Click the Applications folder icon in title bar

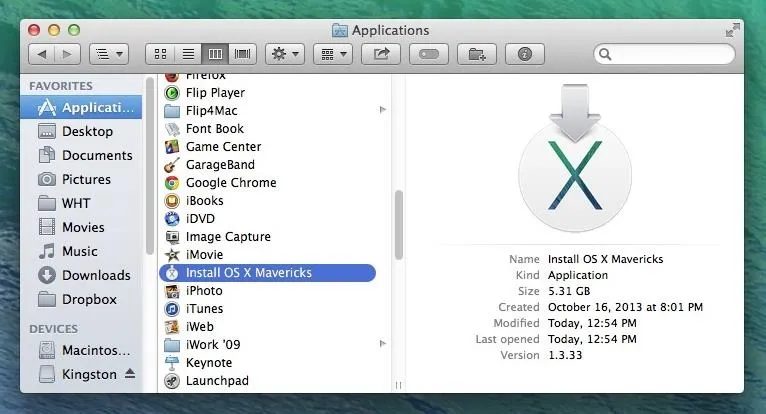click(340, 30)
